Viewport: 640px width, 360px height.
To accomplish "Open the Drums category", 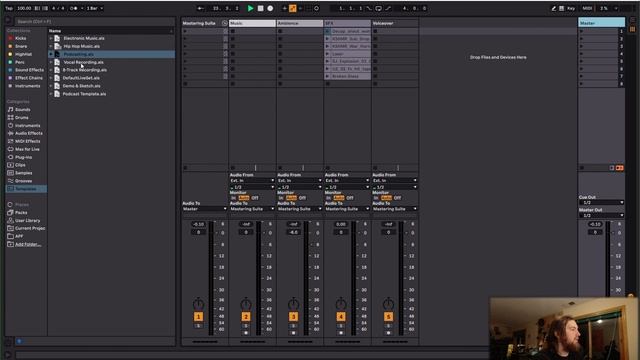I will click(x=22, y=118).
